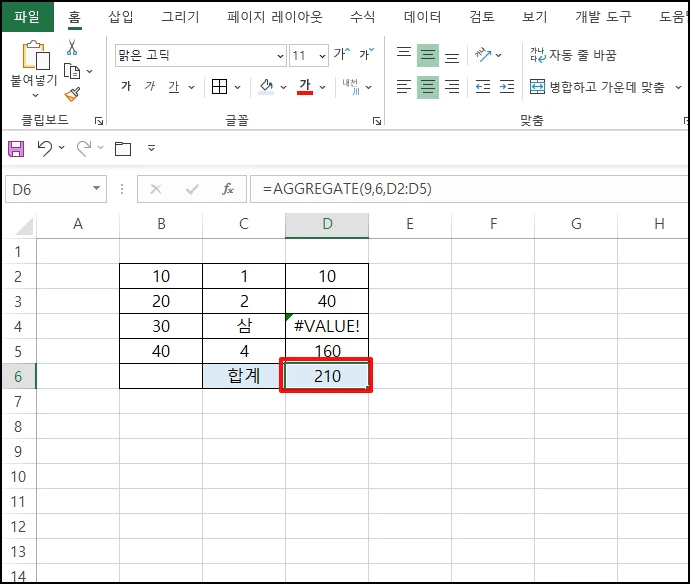This screenshot has height=584, width=690.
Task: Click 병합하고 가운데 맞춤 button
Action: 598,87
